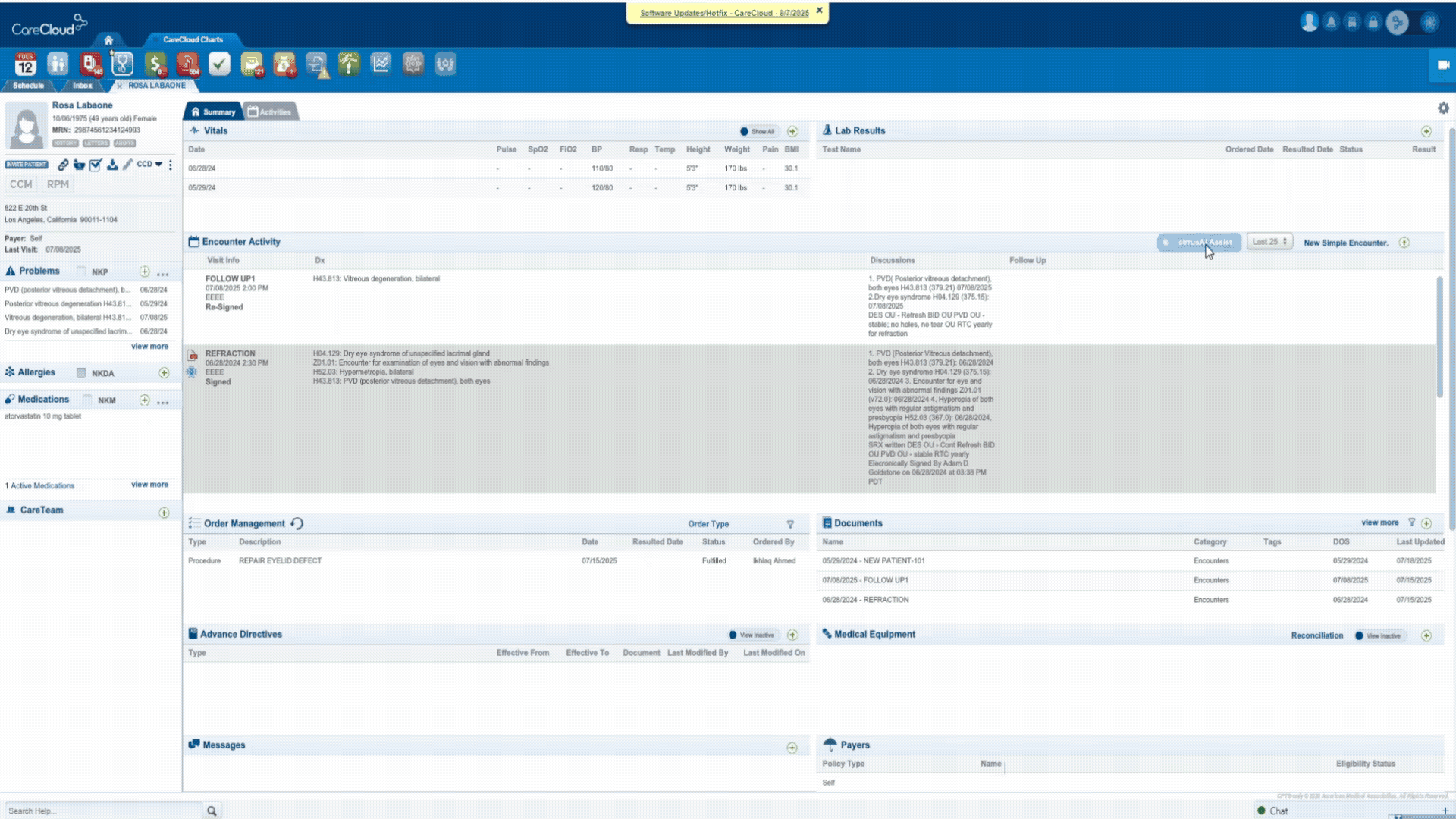Click the stethoscope clinical icon

[x=122, y=64]
